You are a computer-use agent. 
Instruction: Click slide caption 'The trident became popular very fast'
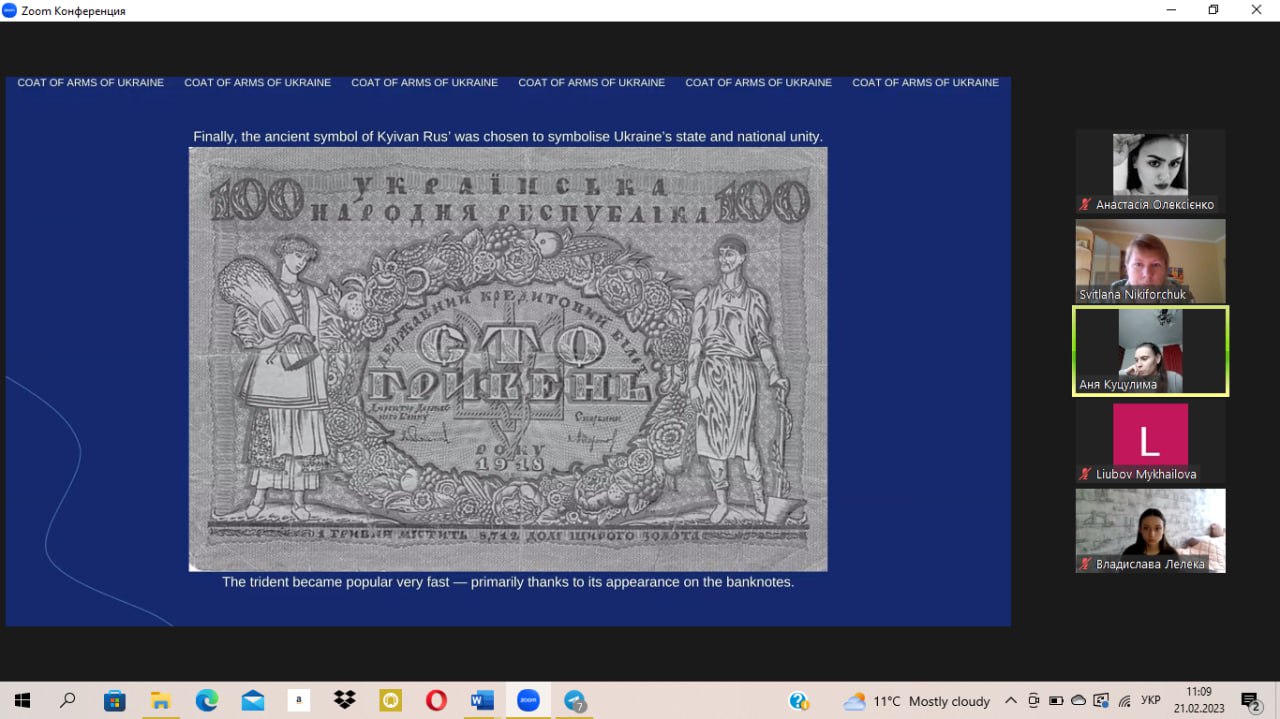pos(336,581)
